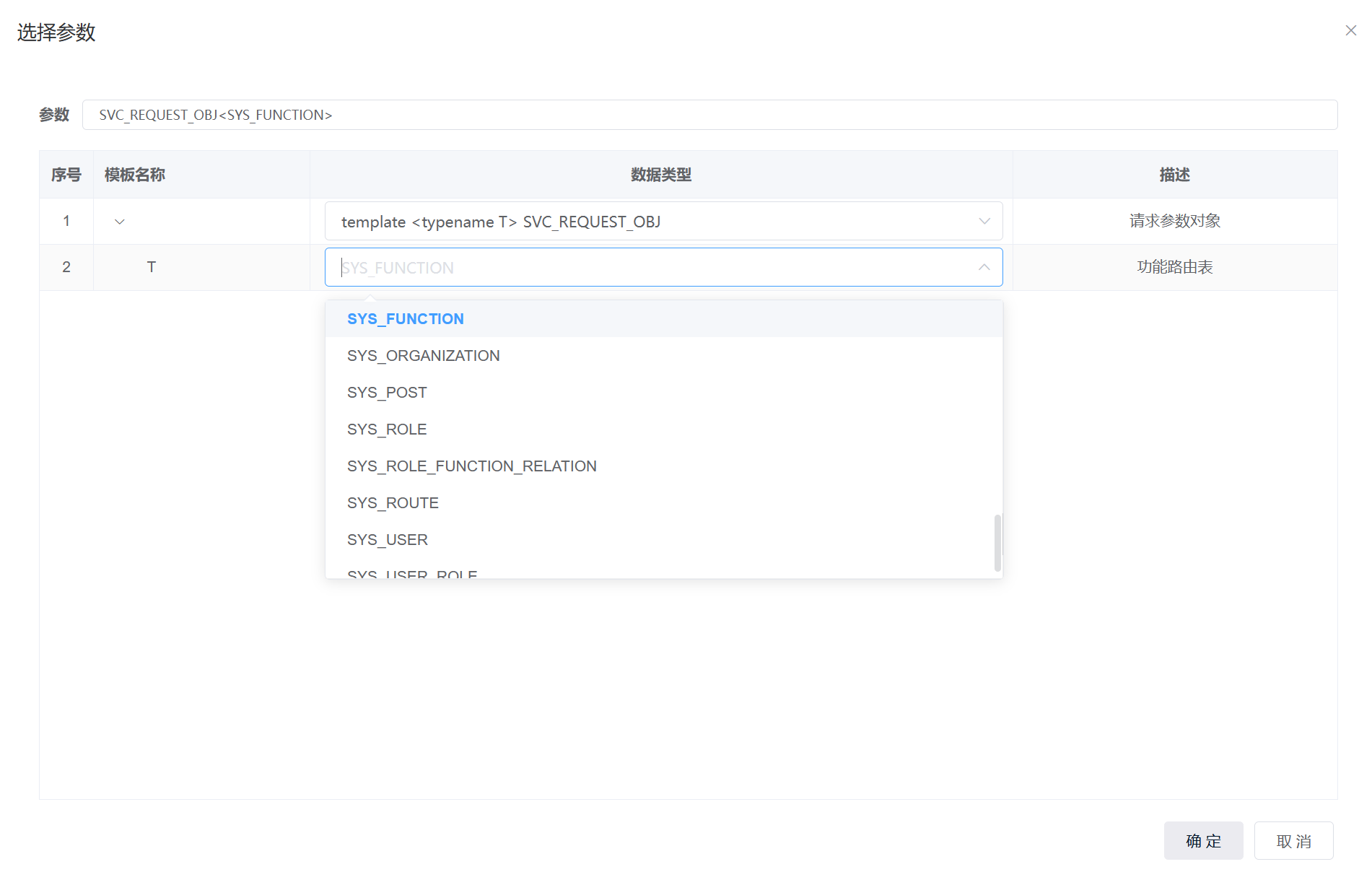Click the dropdown list scrollbar thumb
Screen dimensions: 1372x872
(997, 542)
